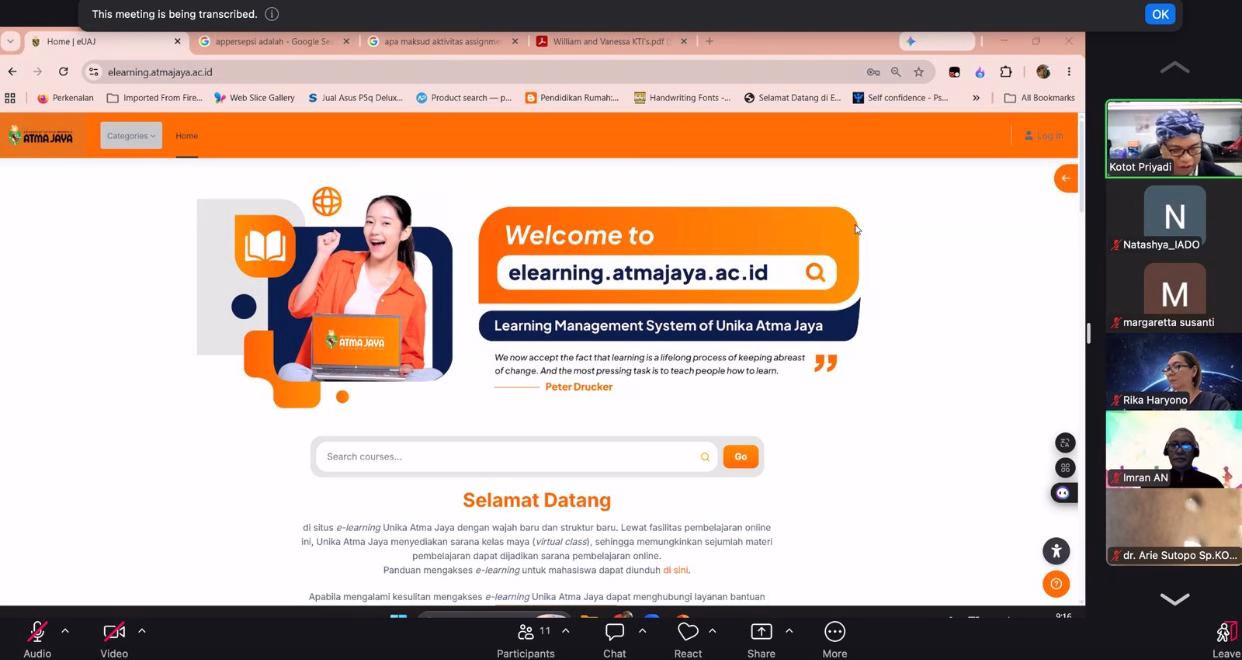Click the browser forward arrow
The image size is (1242, 660).
[x=38, y=72]
